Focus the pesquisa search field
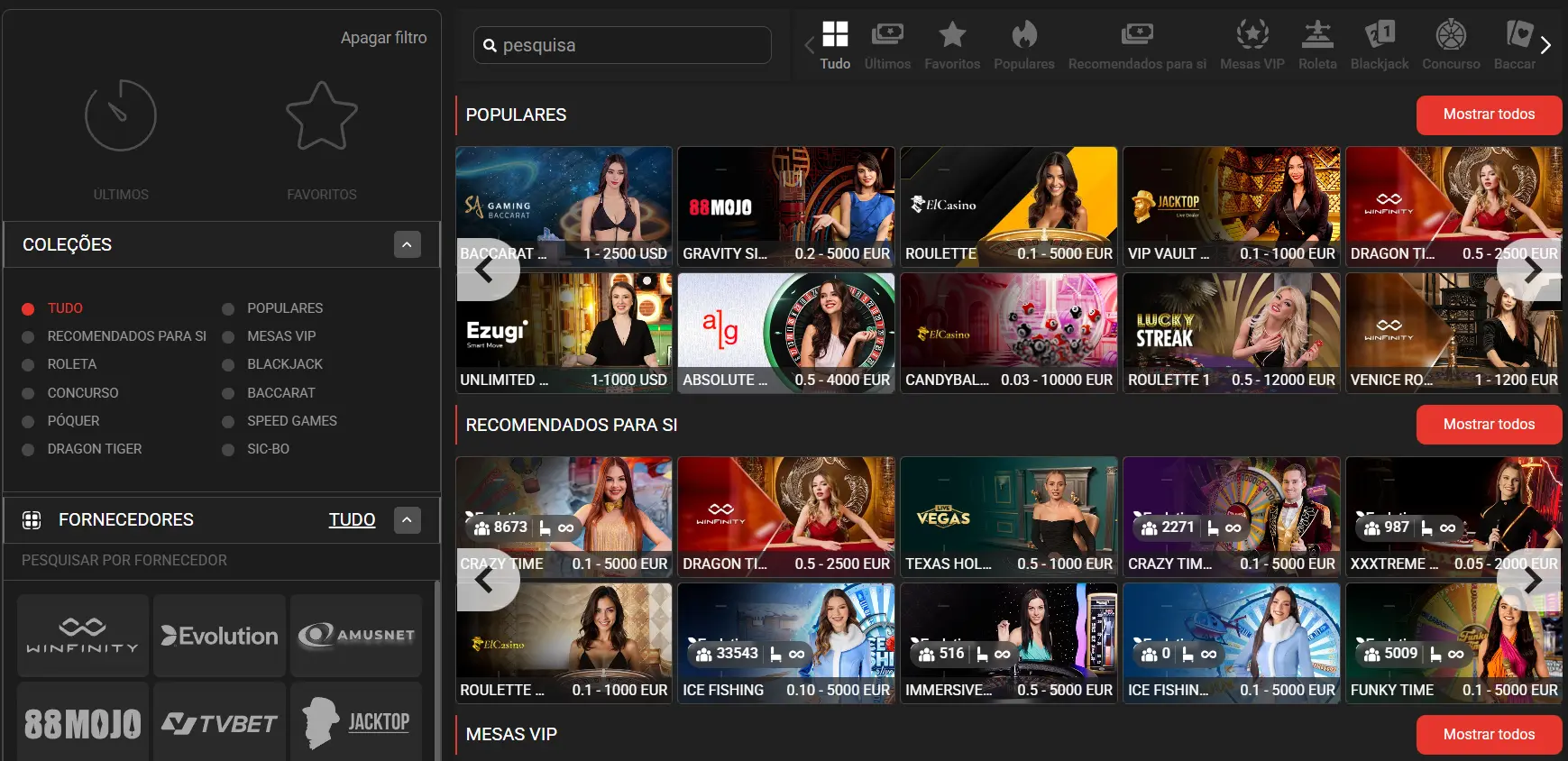Viewport: 1568px width, 761px height. (622, 45)
